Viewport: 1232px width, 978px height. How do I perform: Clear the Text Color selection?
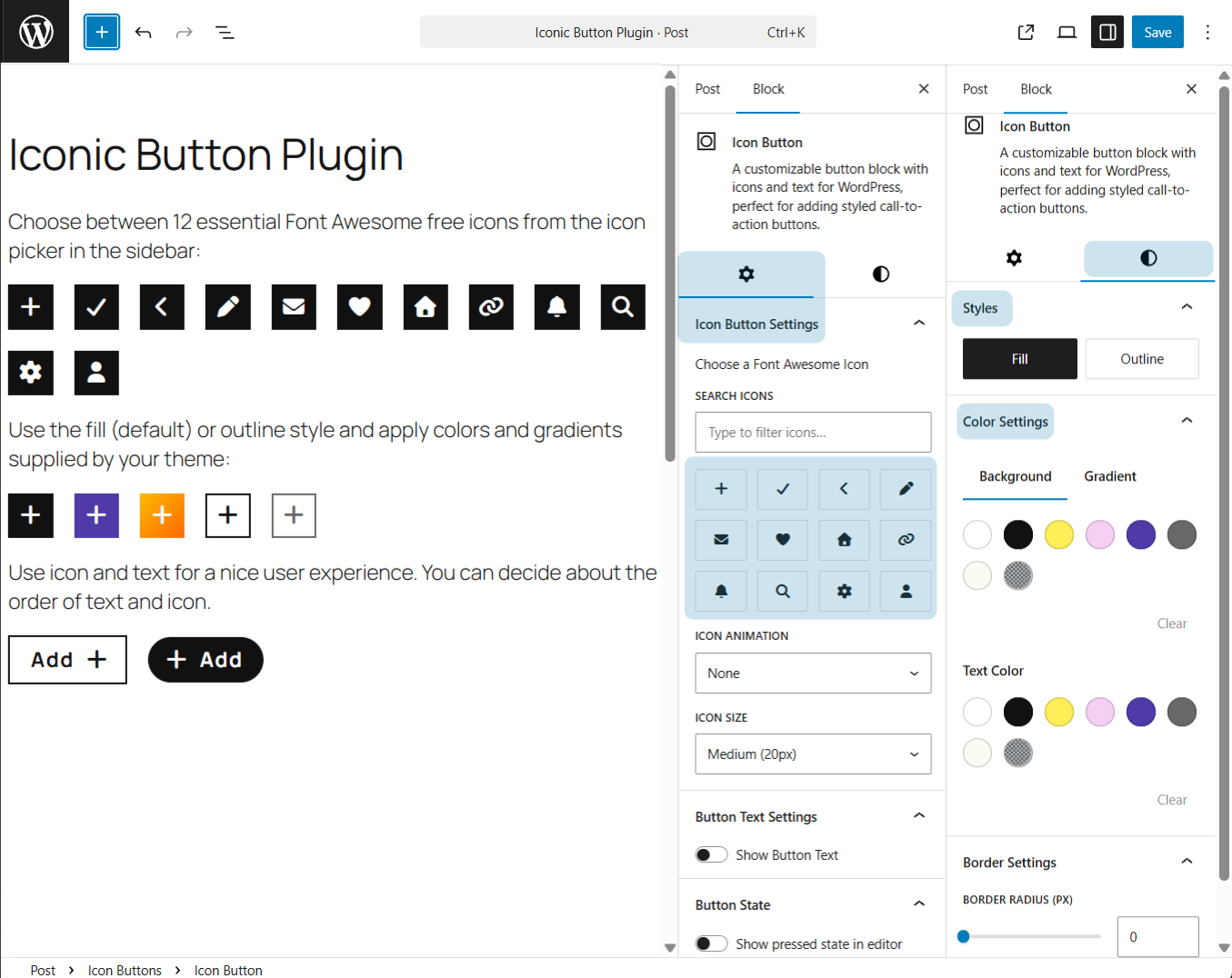point(1172,800)
